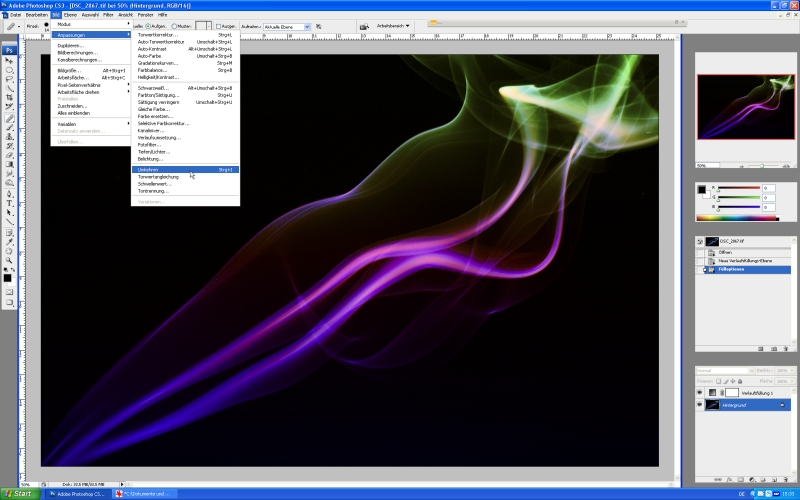Toggle lock all in Layers panel
This screenshot has width=800, height=500.
(x=740, y=381)
